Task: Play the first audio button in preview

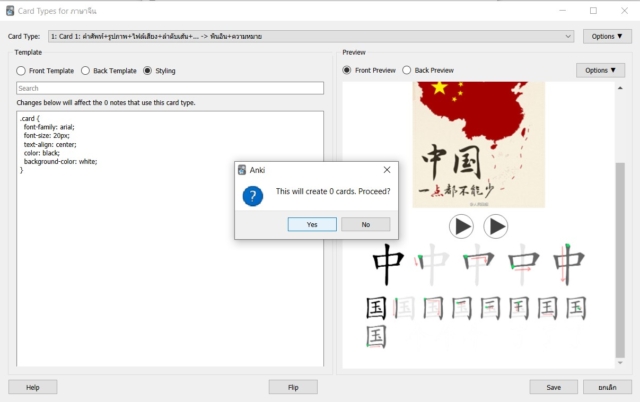Action: tap(461, 226)
